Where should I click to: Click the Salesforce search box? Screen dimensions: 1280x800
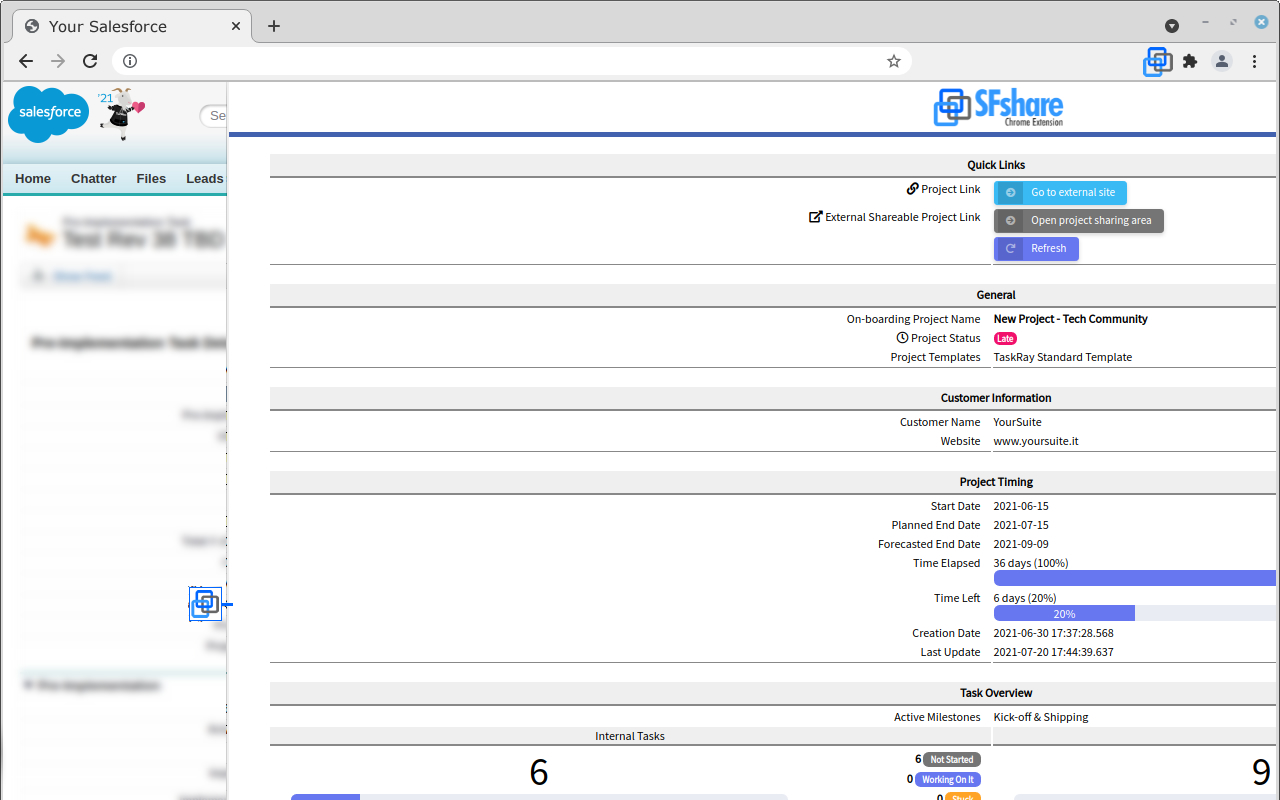(214, 116)
